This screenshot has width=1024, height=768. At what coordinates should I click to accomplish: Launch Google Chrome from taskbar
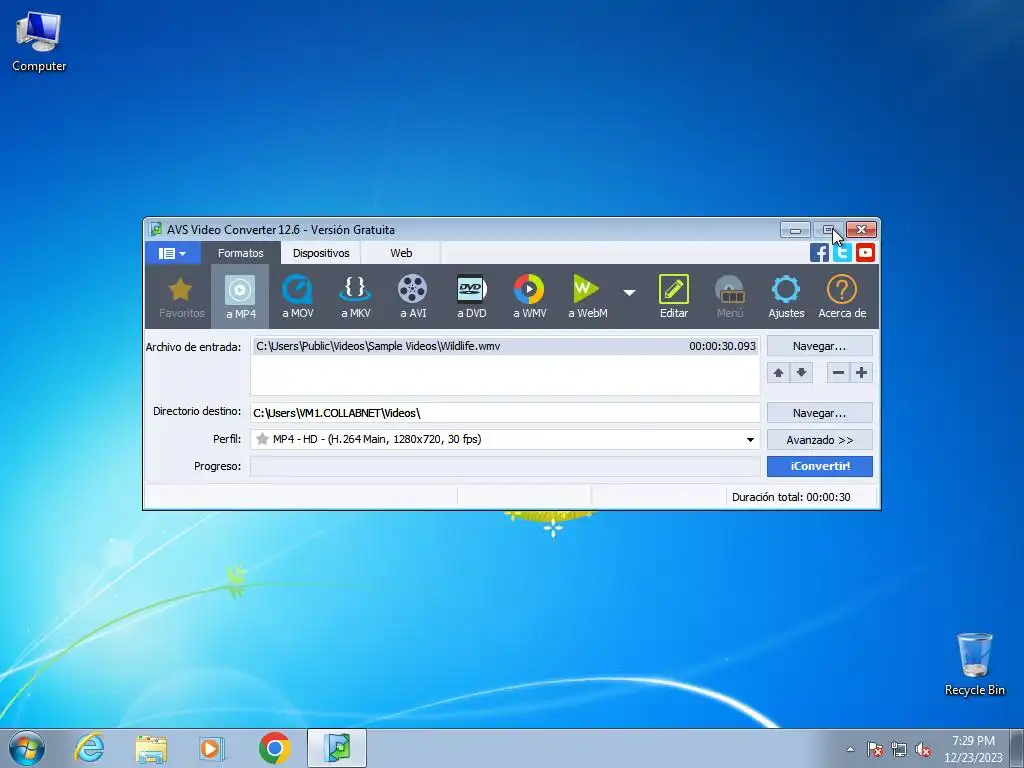274,748
